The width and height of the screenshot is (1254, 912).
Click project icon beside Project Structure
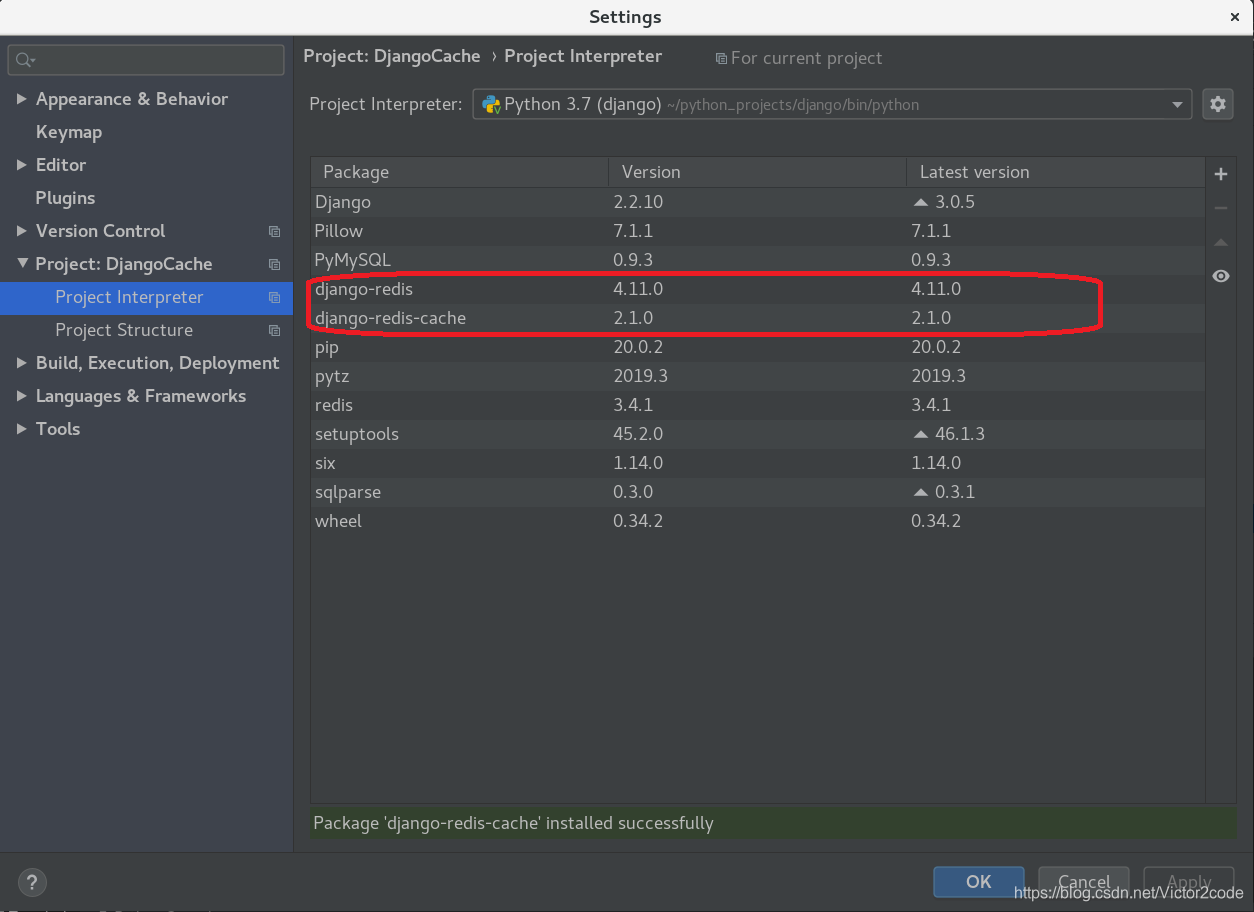pos(274,330)
